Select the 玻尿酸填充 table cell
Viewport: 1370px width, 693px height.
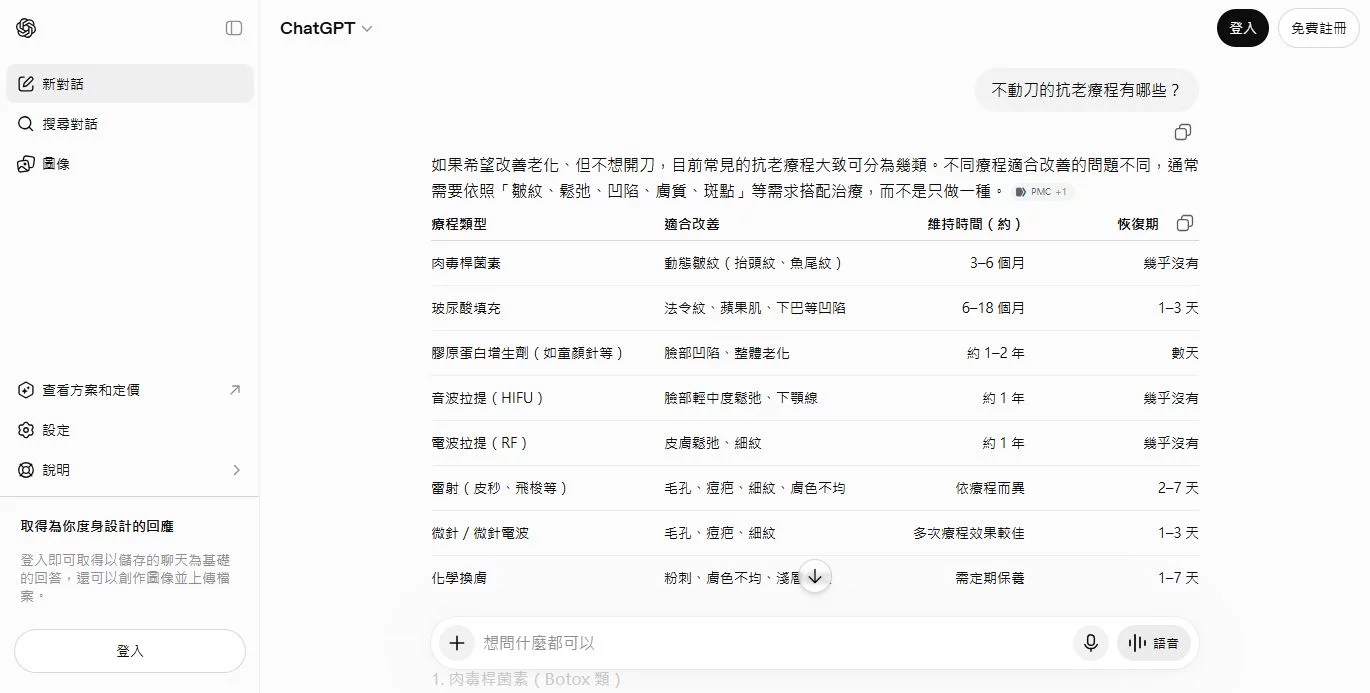(467, 308)
